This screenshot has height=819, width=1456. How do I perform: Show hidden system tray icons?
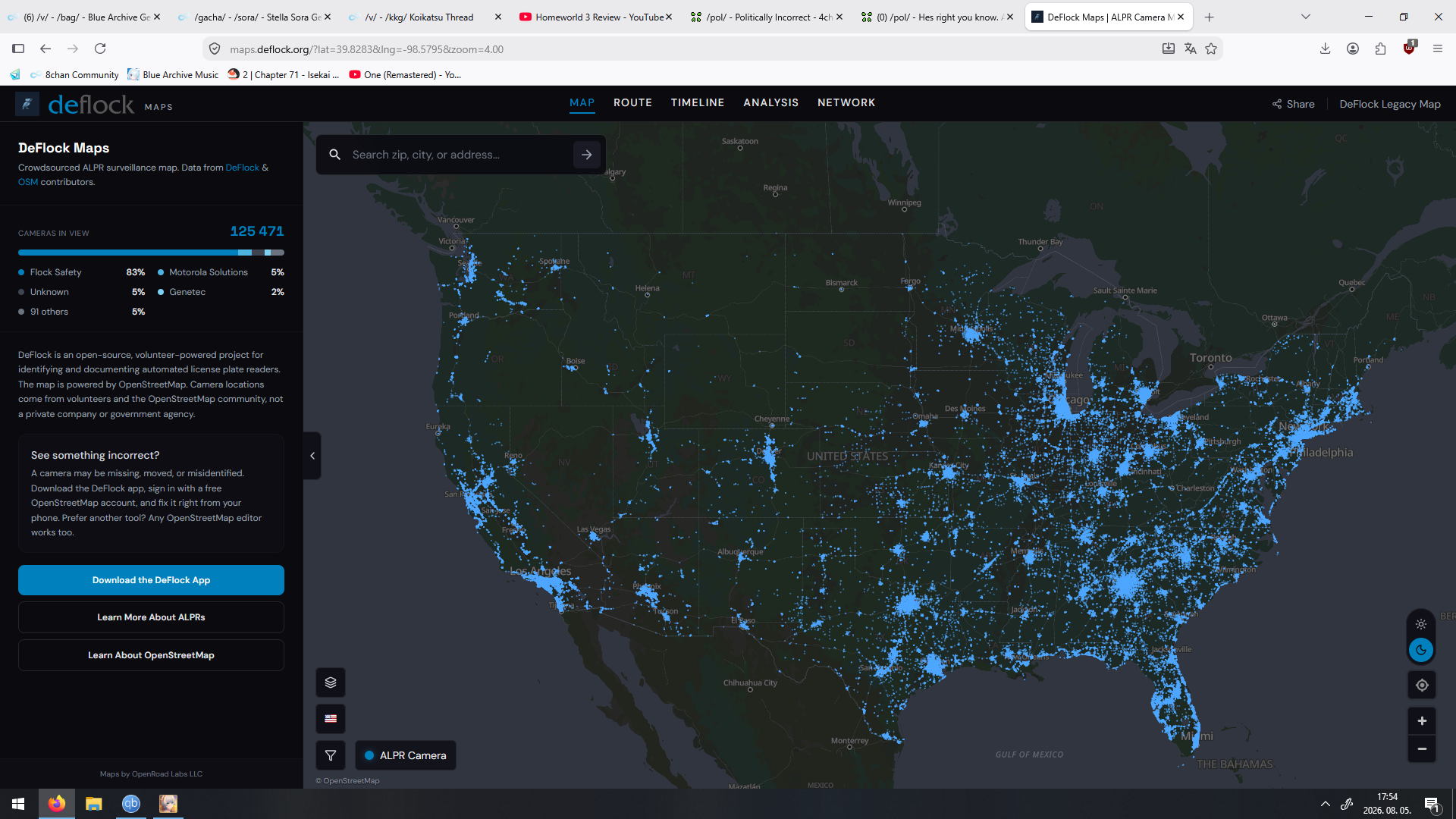tap(1326, 804)
